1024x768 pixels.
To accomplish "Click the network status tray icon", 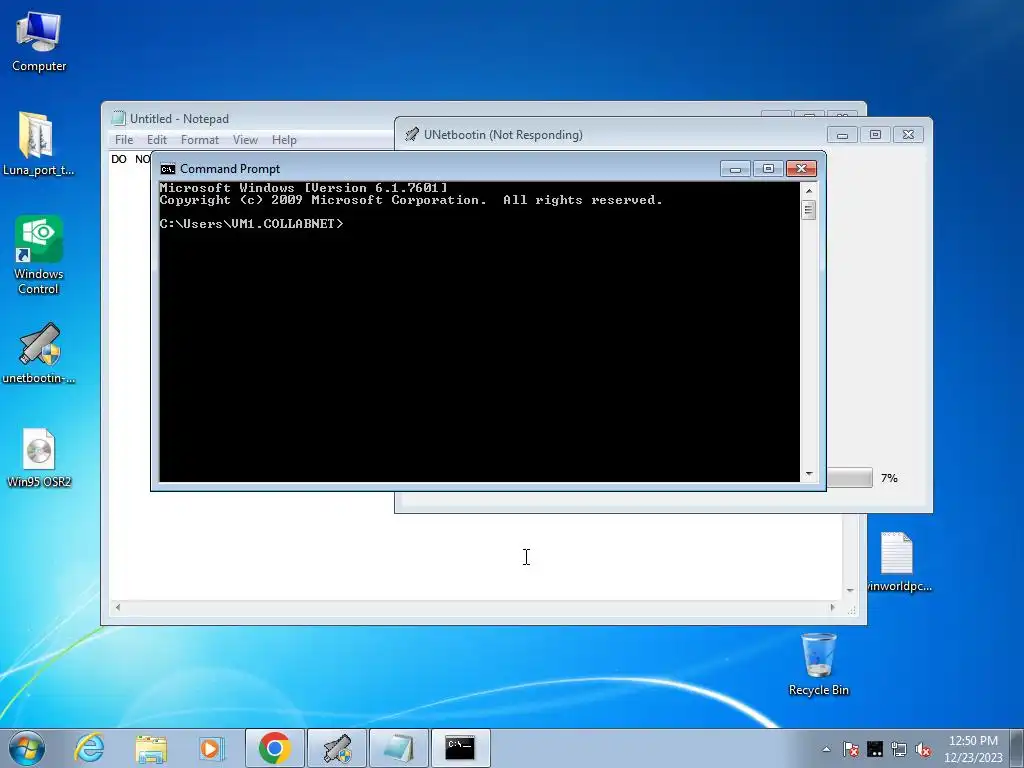I will tap(899, 749).
